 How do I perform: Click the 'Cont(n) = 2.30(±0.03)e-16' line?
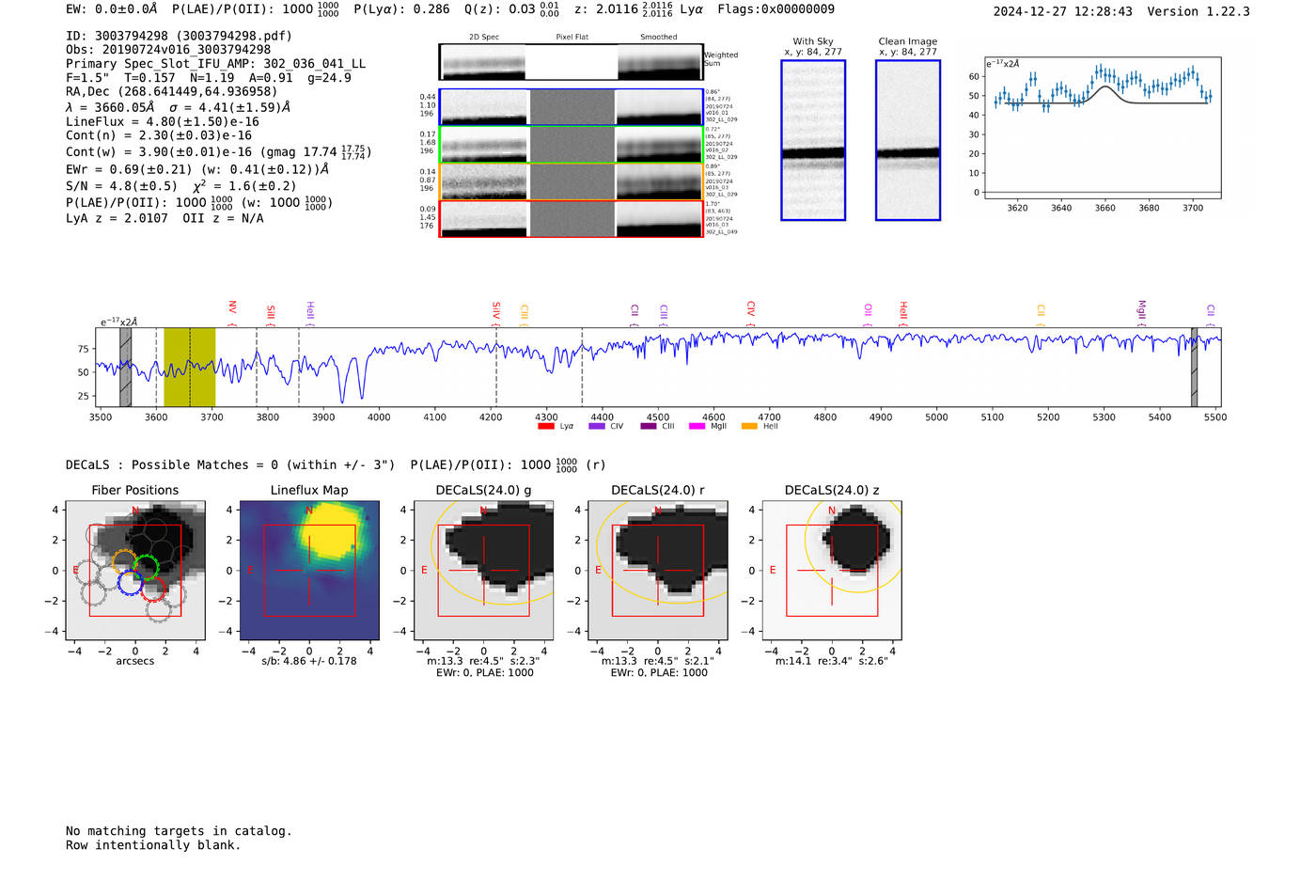[x=159, y=136]
